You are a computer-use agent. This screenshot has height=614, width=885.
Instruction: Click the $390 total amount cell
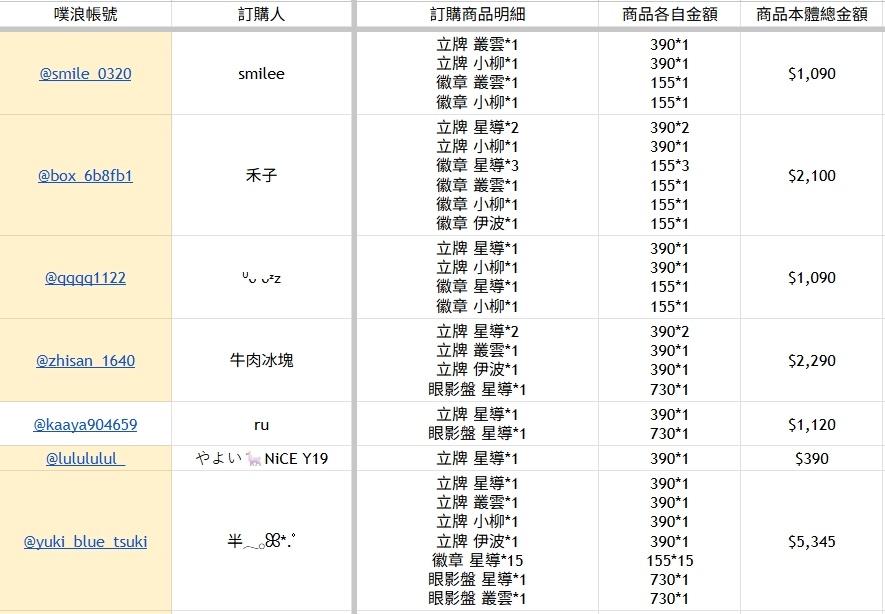tap(812, 459)
